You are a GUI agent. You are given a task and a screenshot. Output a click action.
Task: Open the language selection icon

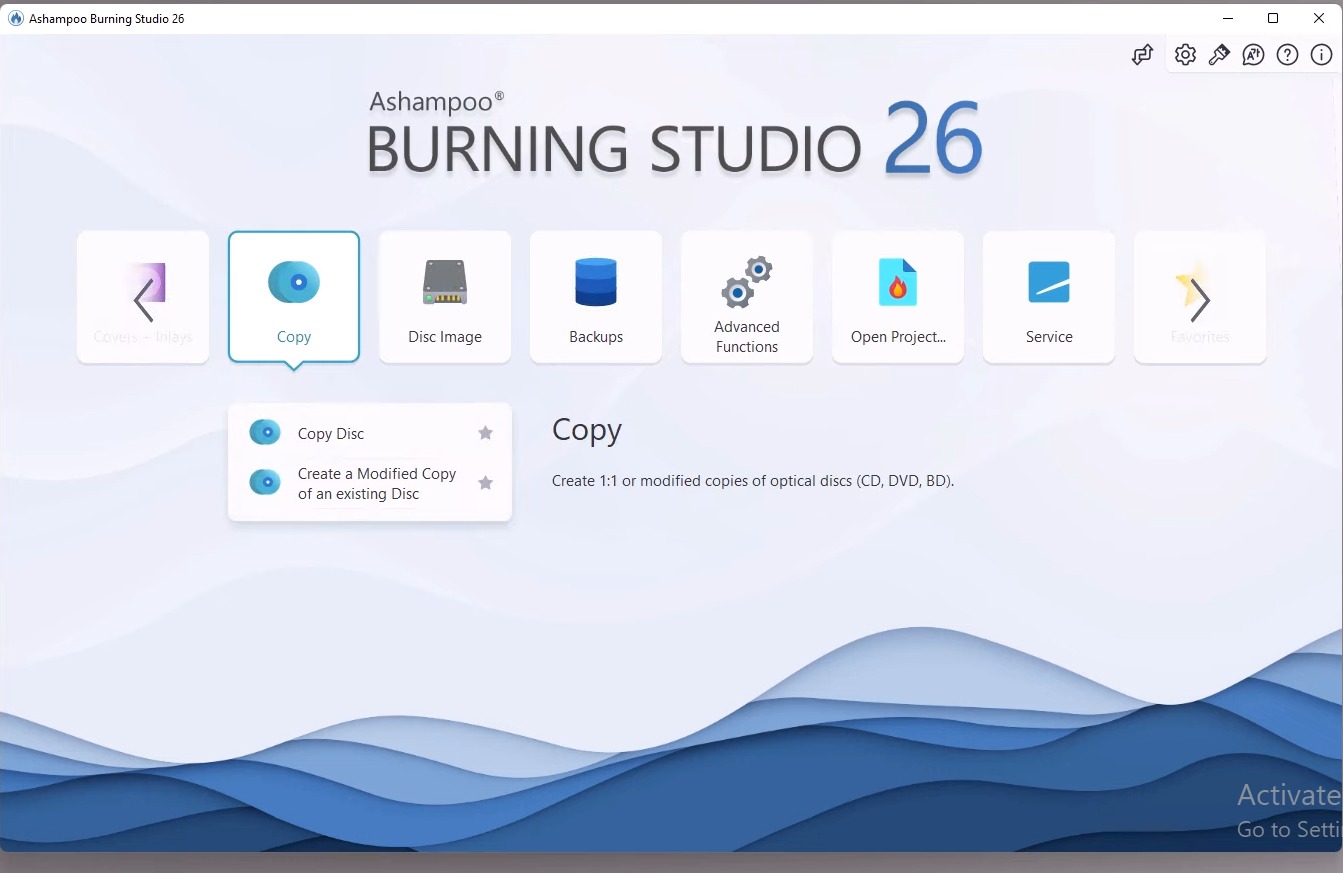(1253, 55)
